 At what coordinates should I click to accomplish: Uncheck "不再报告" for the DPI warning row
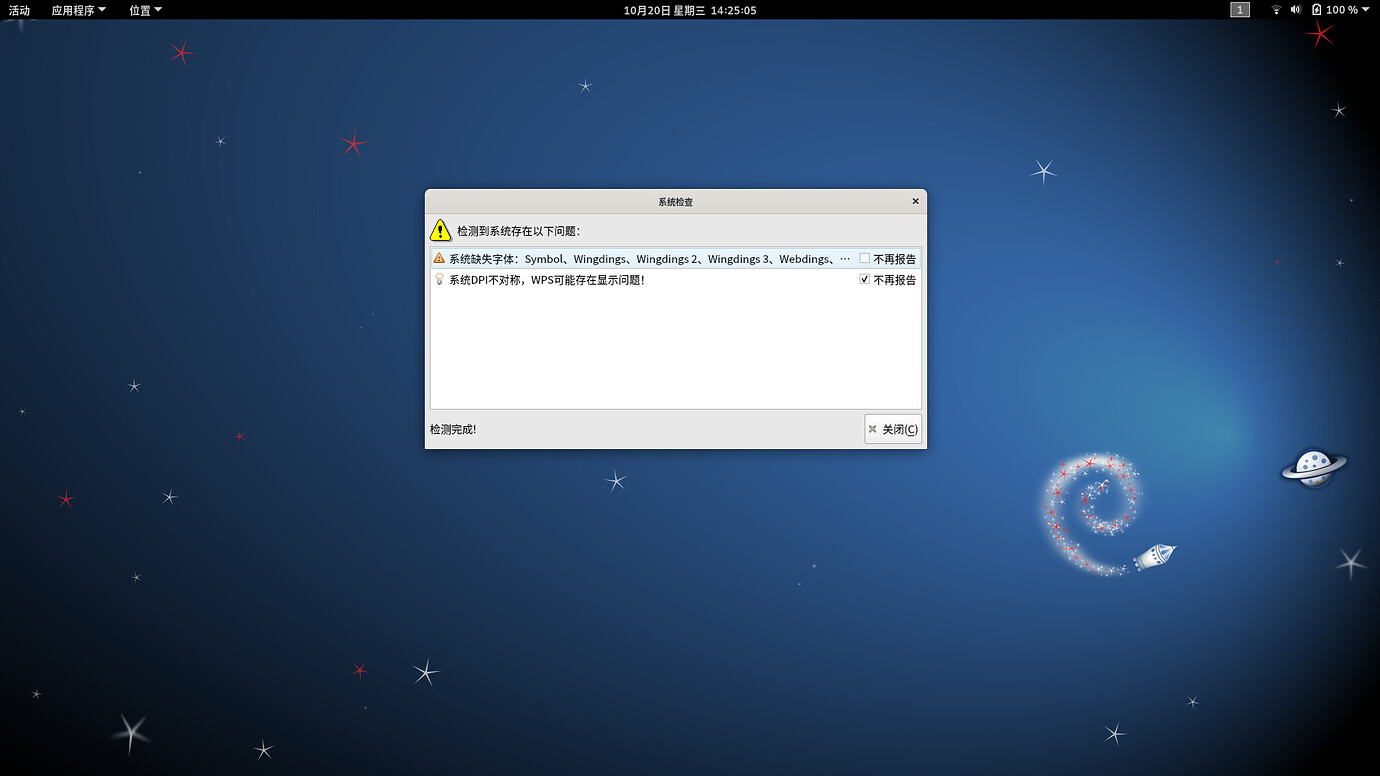tap(864, 280)
